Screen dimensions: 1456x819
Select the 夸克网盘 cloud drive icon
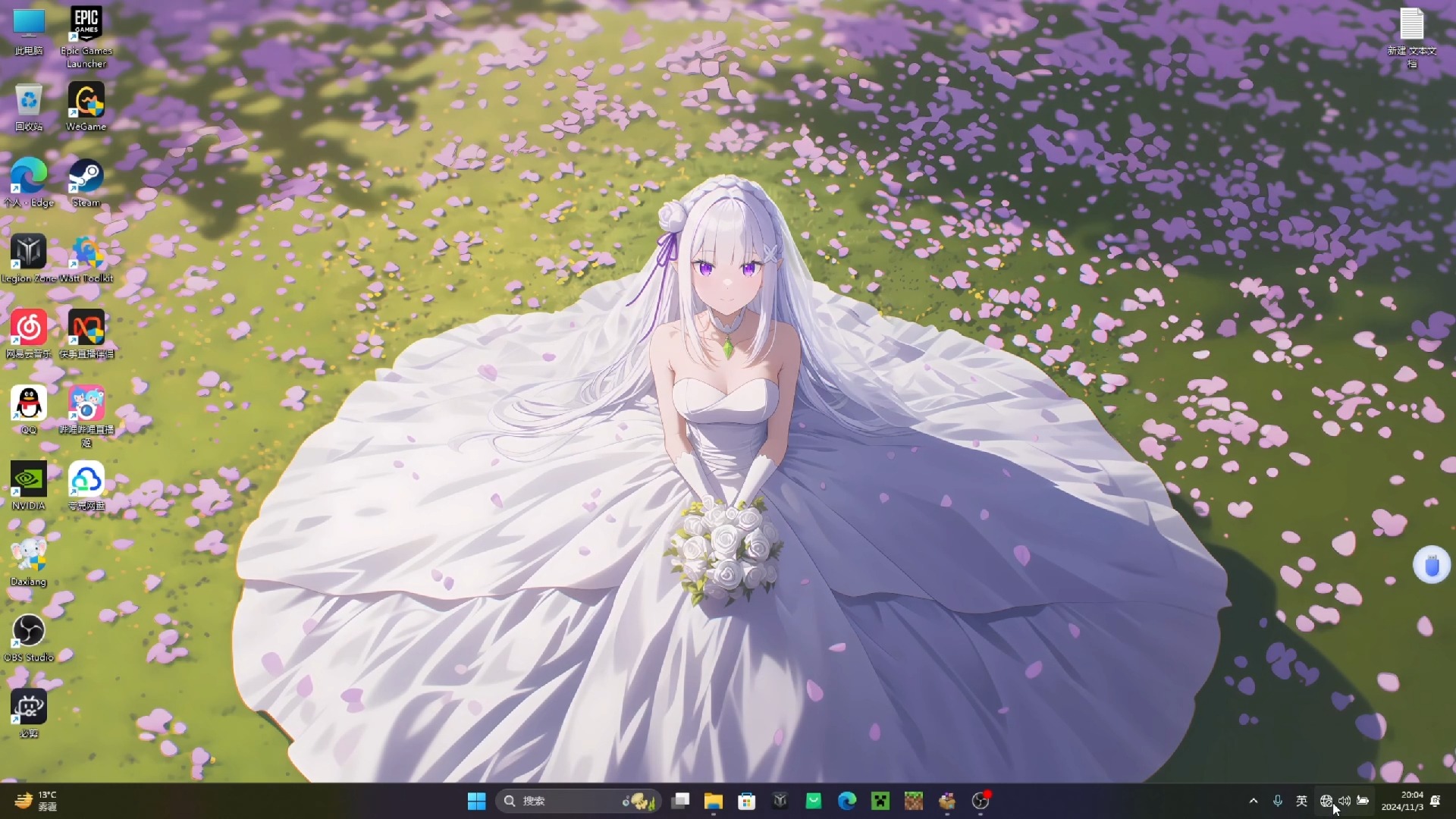click(86, 487)
